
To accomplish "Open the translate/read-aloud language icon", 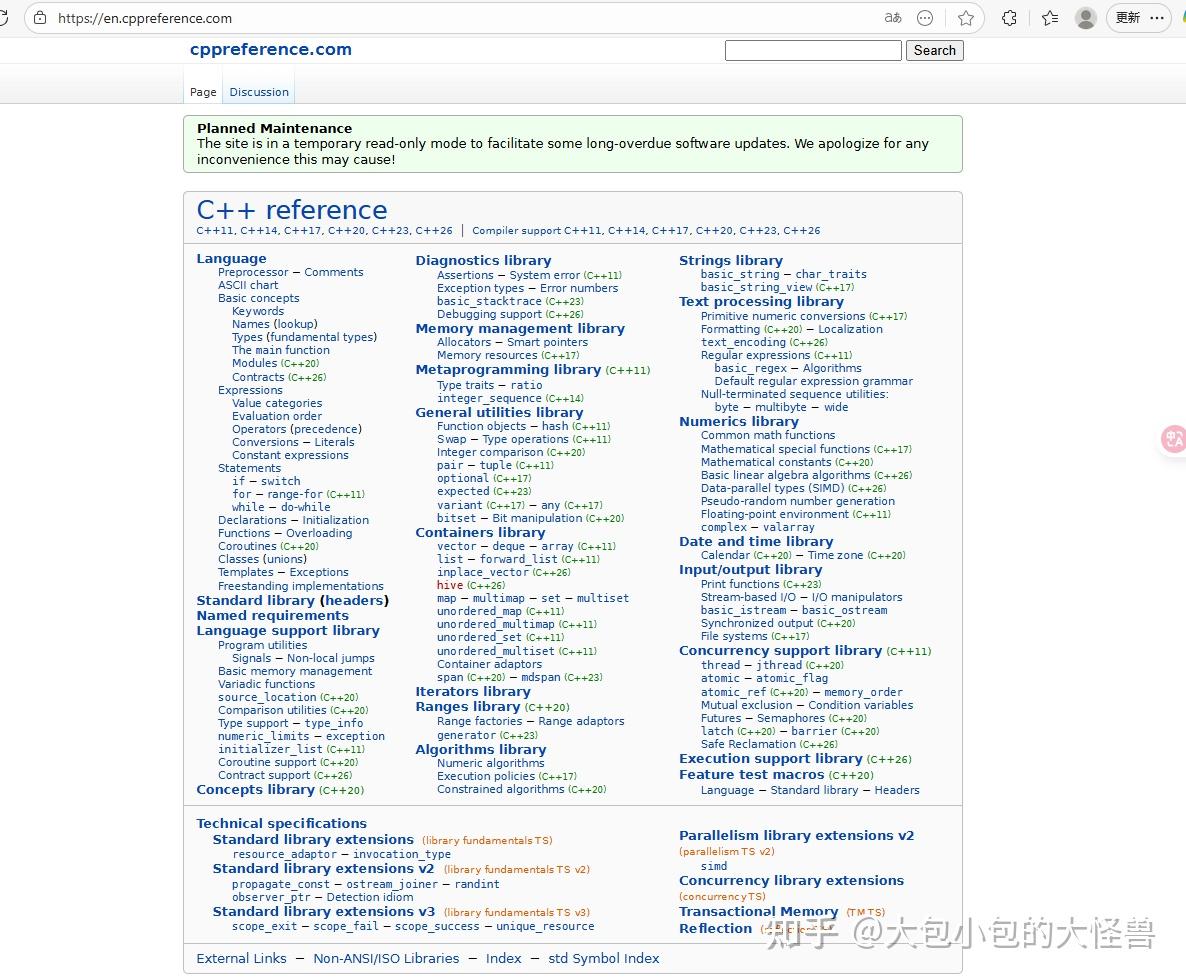I will (x=893, y=18).
